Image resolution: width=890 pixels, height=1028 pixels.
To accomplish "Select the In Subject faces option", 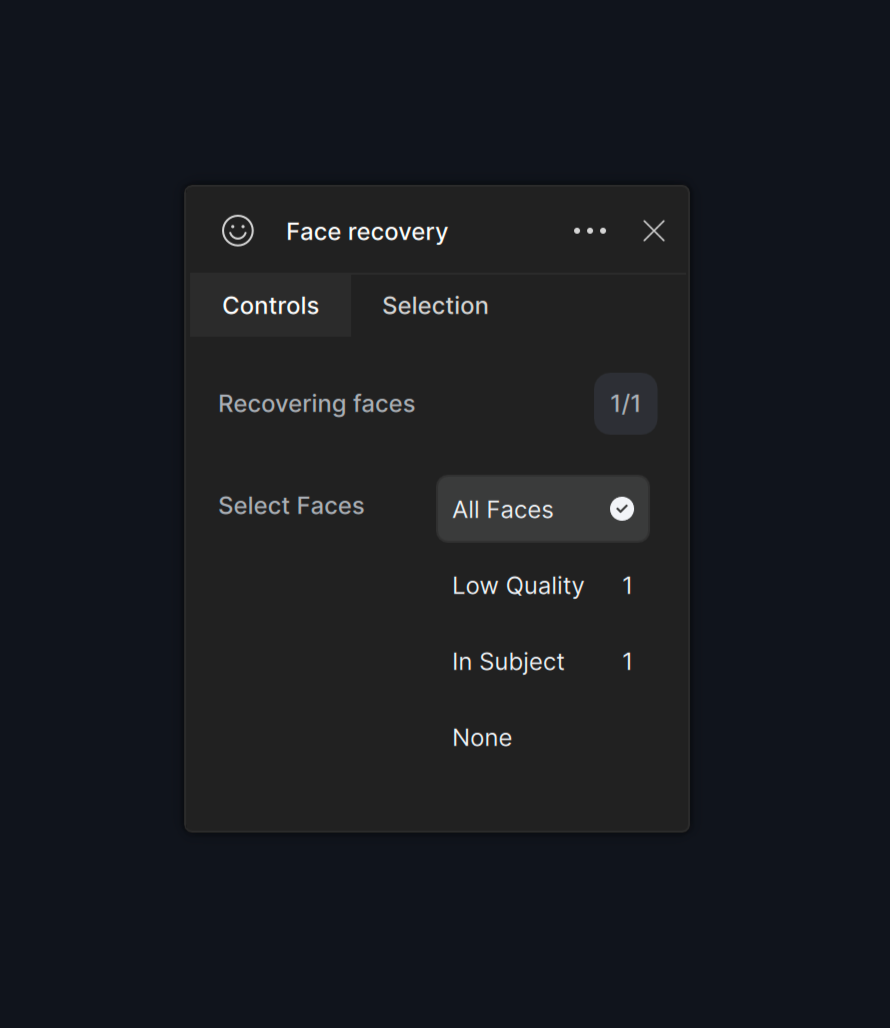I will [543, 662].
